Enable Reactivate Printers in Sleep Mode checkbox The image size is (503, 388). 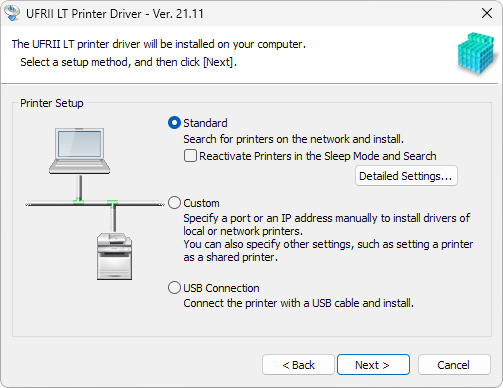(x=190, y=156)
